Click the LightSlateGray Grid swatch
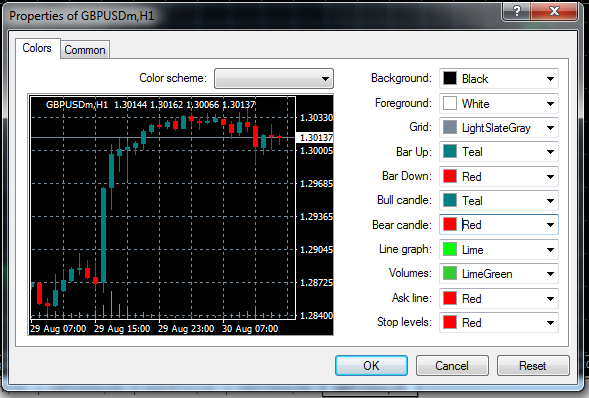The image size is (589, 398). (x=450, y=127)
